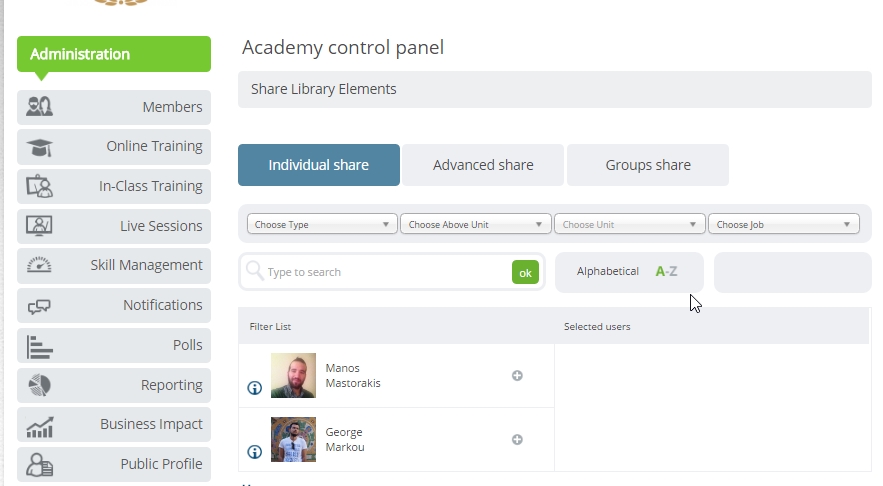Open the Choose Job dropdown
Image resolution: width=883 pixels, height=486 pixels.
coord(783,224)
